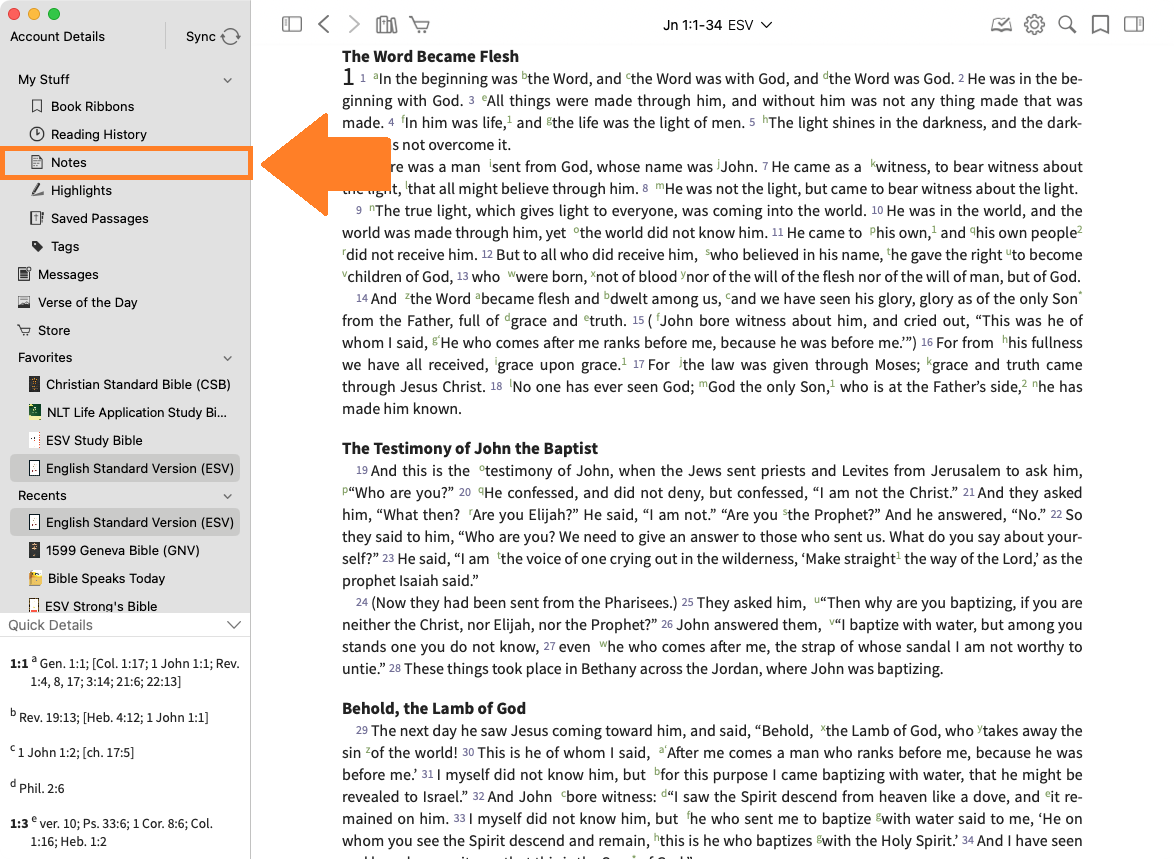Go back using the left arrow
Viewport: 1174px width, 859px height.
point(323,25)
